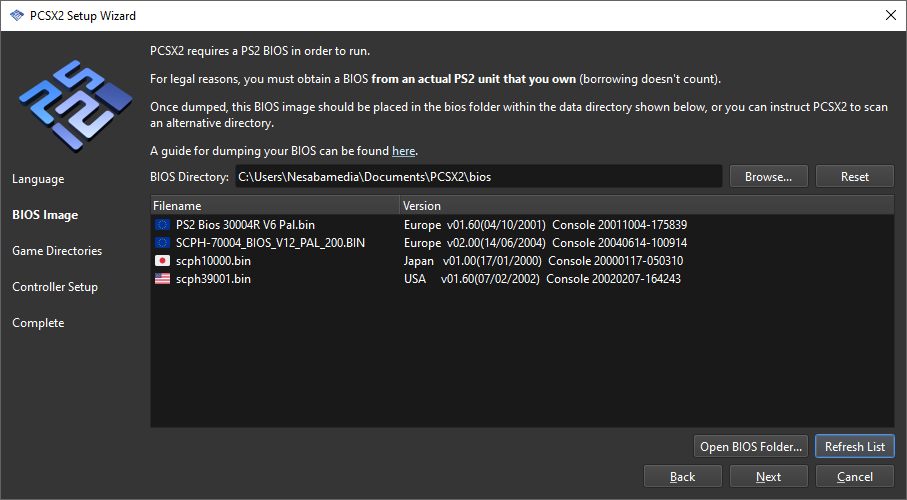This screenshot has width=907, height=500.
Task: Refresh the BIOS list
Action: click(x=854, y=446)
